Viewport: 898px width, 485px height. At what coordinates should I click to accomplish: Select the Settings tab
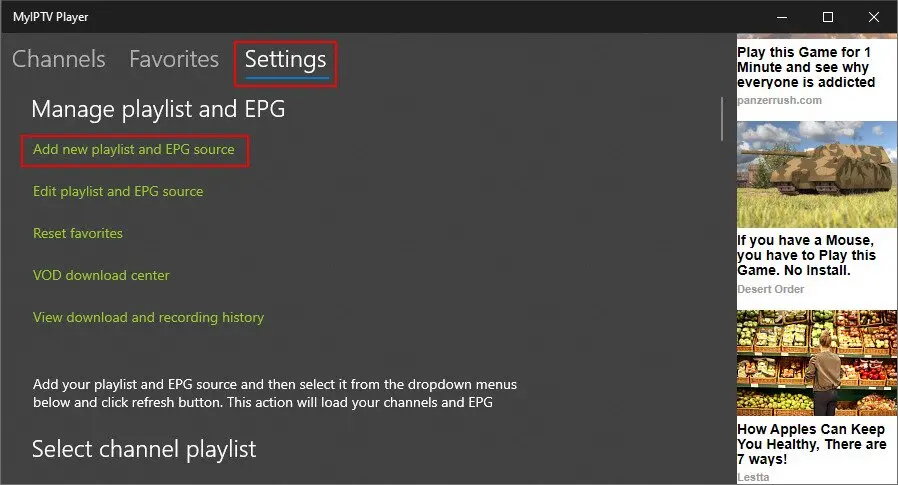tap(285, 61)
